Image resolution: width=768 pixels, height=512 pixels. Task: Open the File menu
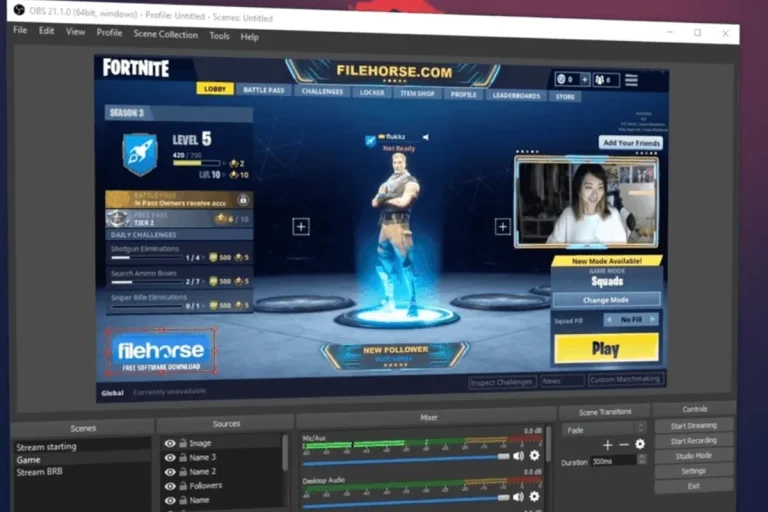coord(20,30)
